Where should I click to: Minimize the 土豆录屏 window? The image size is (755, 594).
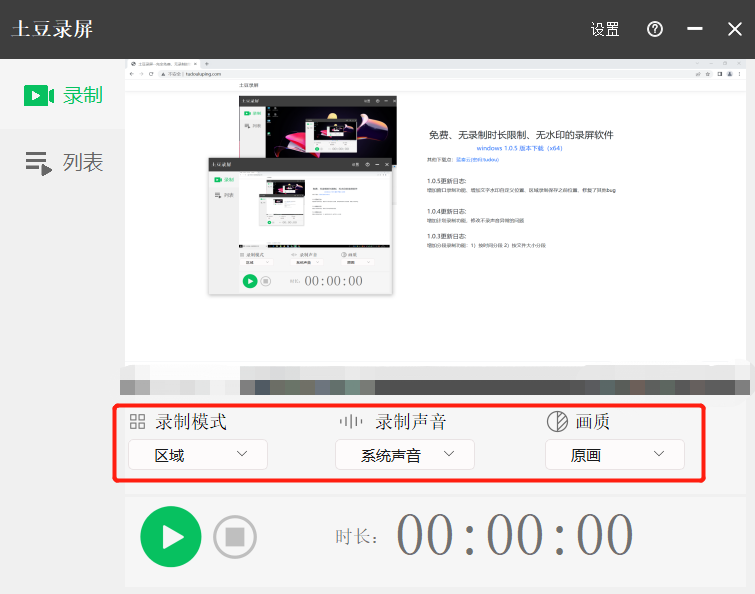pos(694,29)
